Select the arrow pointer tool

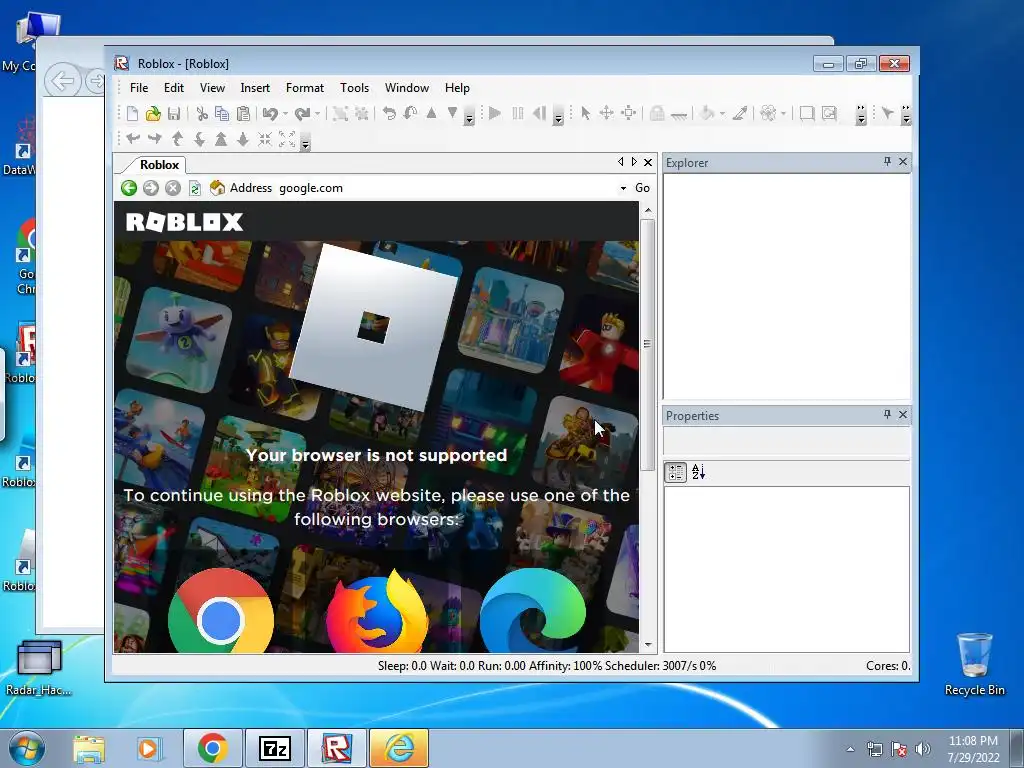[585, 114]
